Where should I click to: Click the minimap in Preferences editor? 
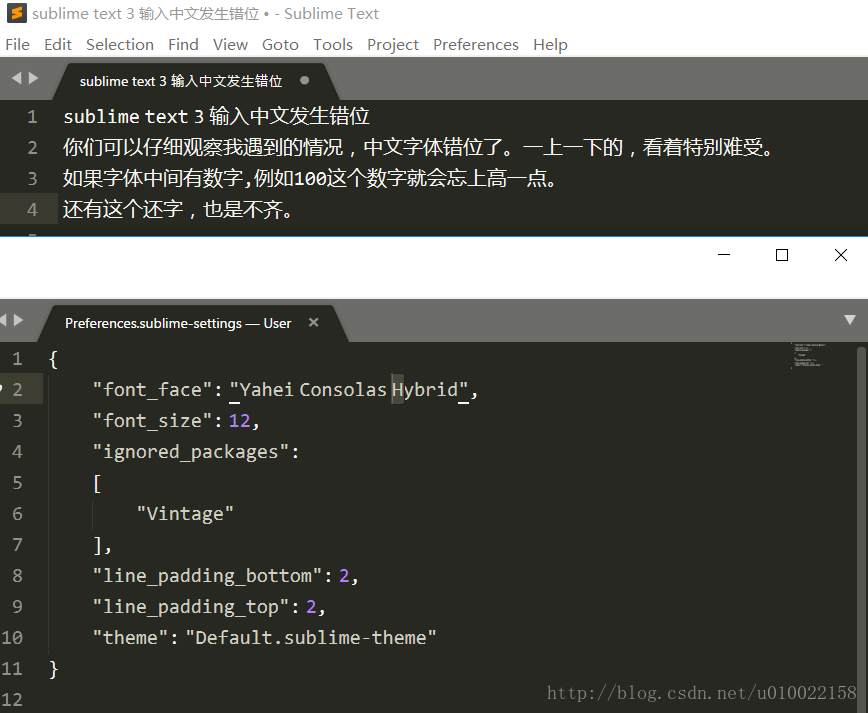pos(808,355)
